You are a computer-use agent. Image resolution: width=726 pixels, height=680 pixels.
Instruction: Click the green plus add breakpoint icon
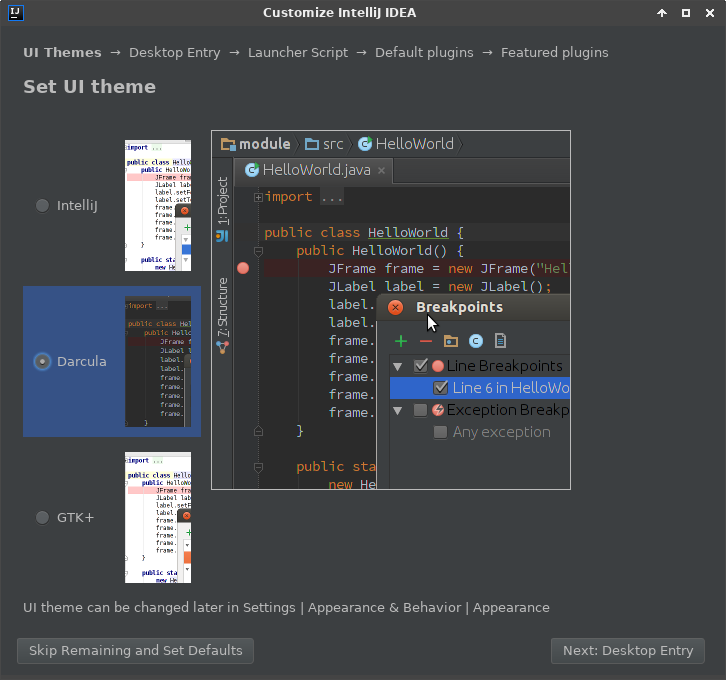point(401,341)
